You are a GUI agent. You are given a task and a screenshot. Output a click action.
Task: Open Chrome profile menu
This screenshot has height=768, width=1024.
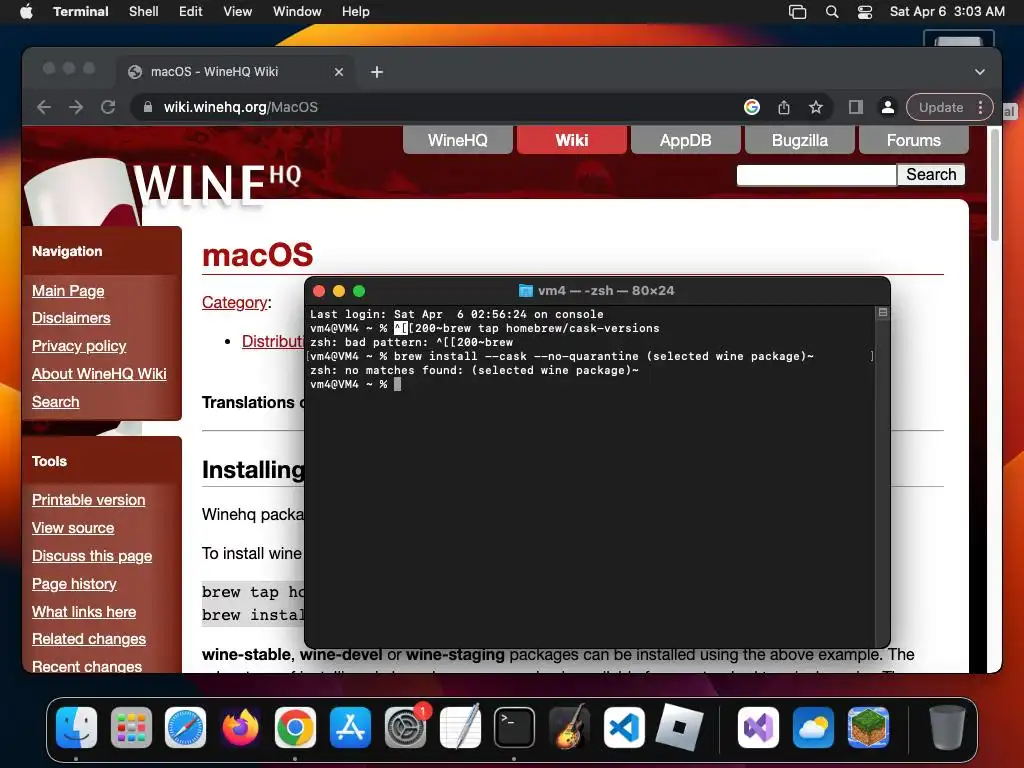tap(888, 107)
